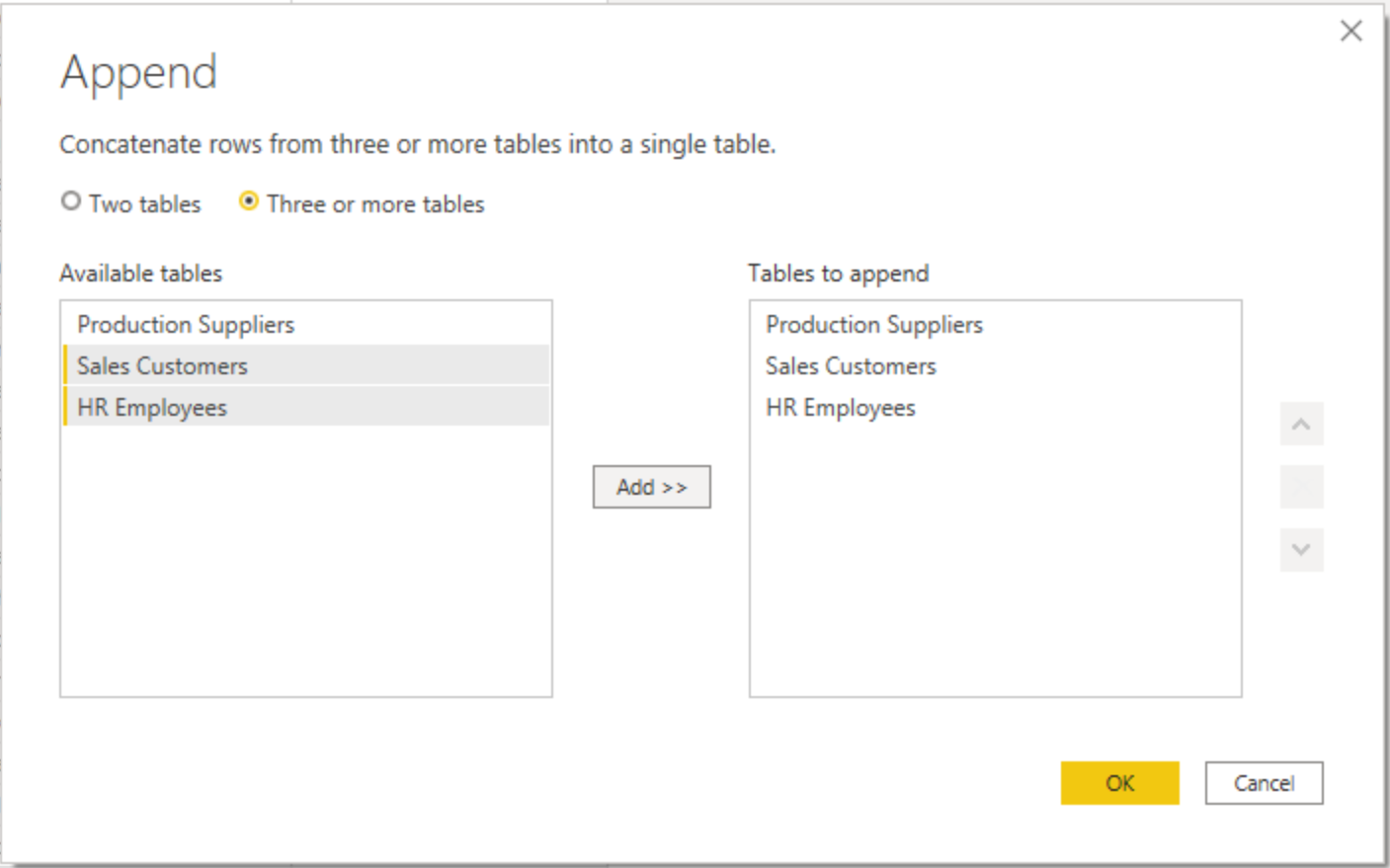Select the Two tables radio button

click(70, 200)
